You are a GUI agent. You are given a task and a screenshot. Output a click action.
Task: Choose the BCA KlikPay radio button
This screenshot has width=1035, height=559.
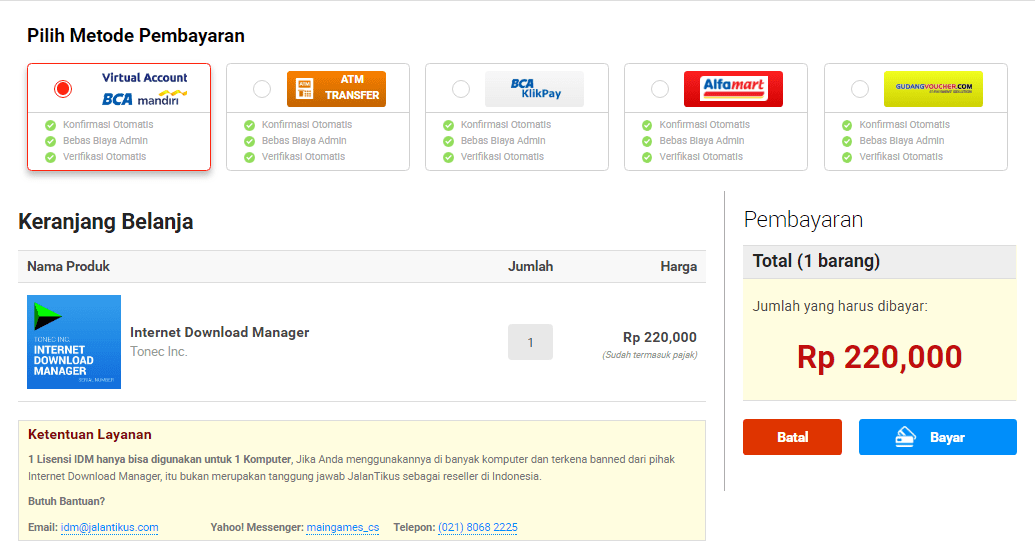coord(461,88)
